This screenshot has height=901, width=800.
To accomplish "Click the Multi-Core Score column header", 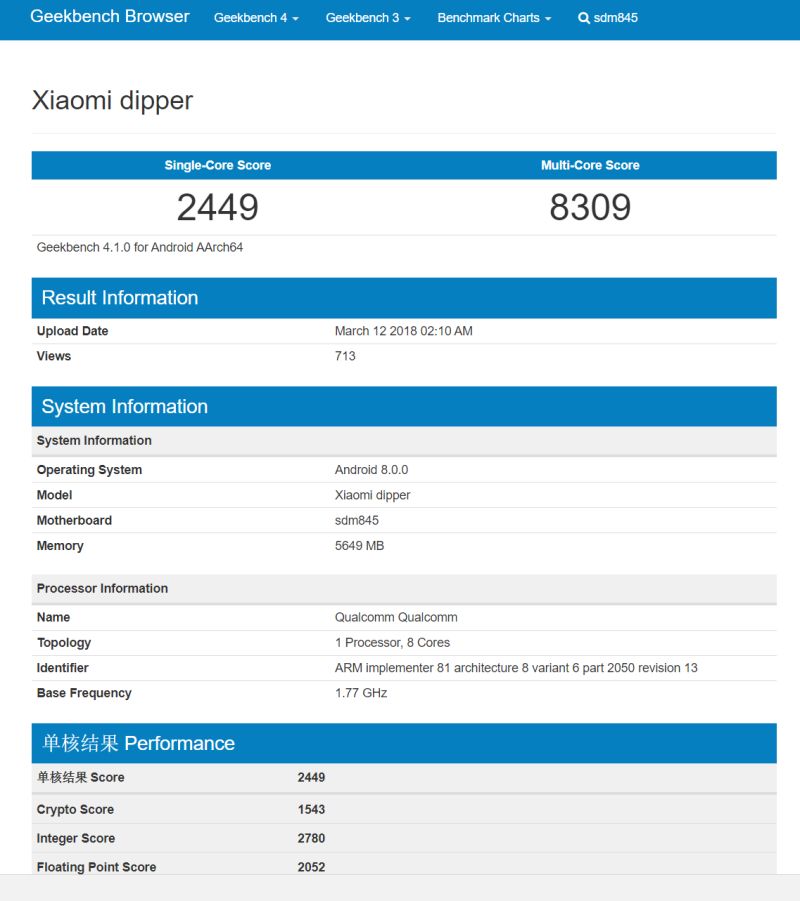I will click(590, 165).
